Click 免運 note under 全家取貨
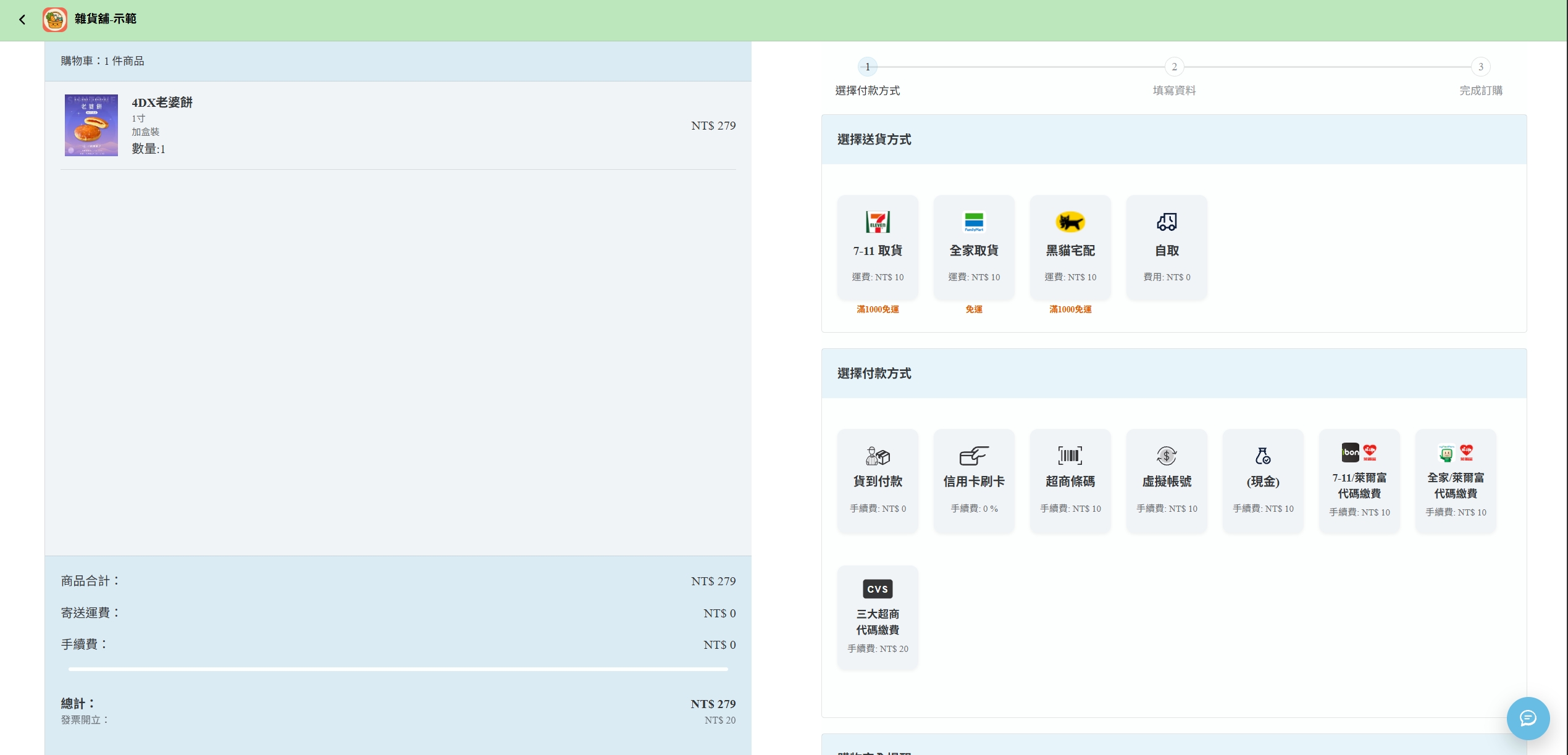The width and height of the screenshot is (1568, 755). pos(974,309)
